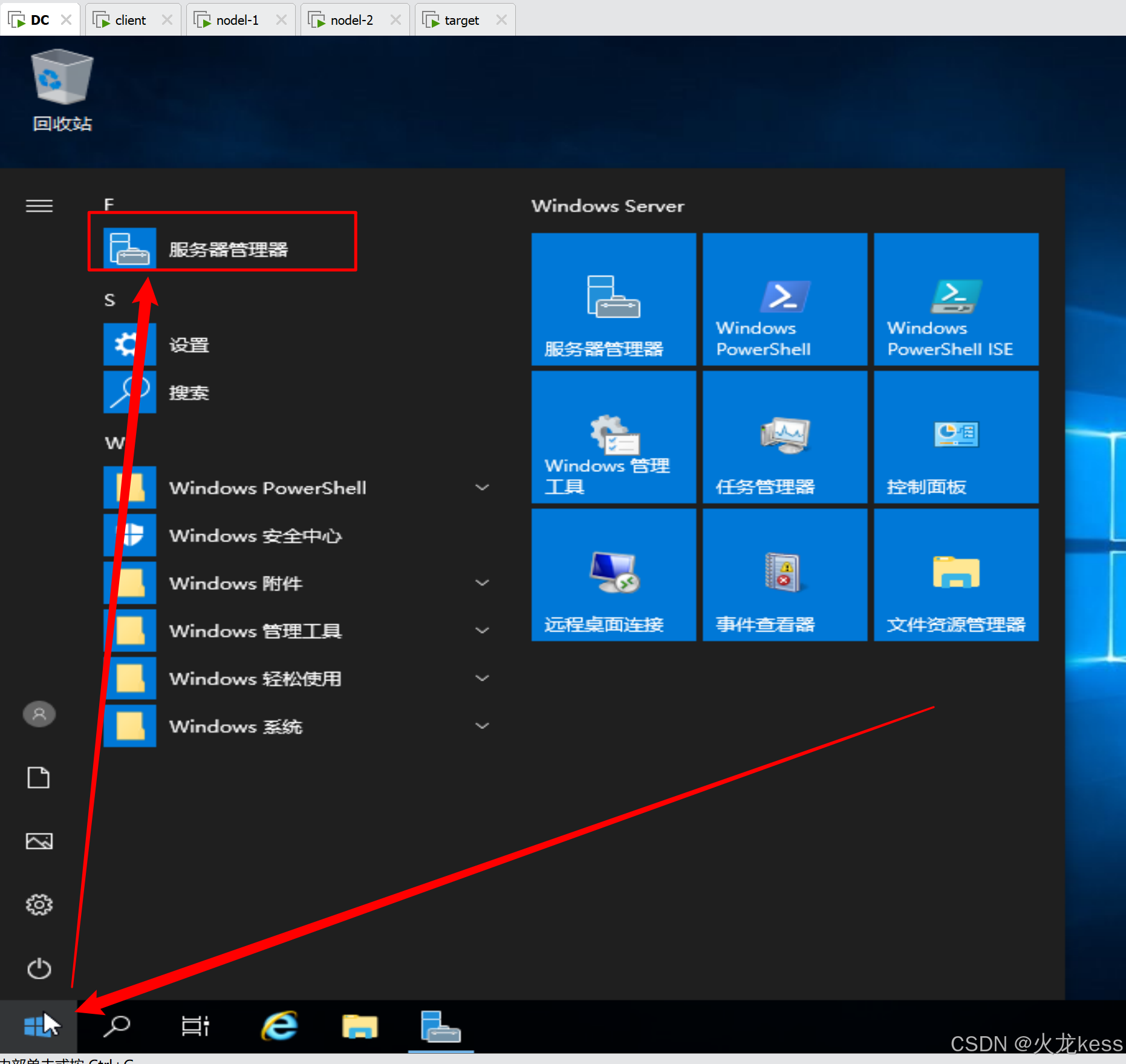Click the Windows Server tile group title
The image size is (1126, 1064).
click(x=608, y=206)
